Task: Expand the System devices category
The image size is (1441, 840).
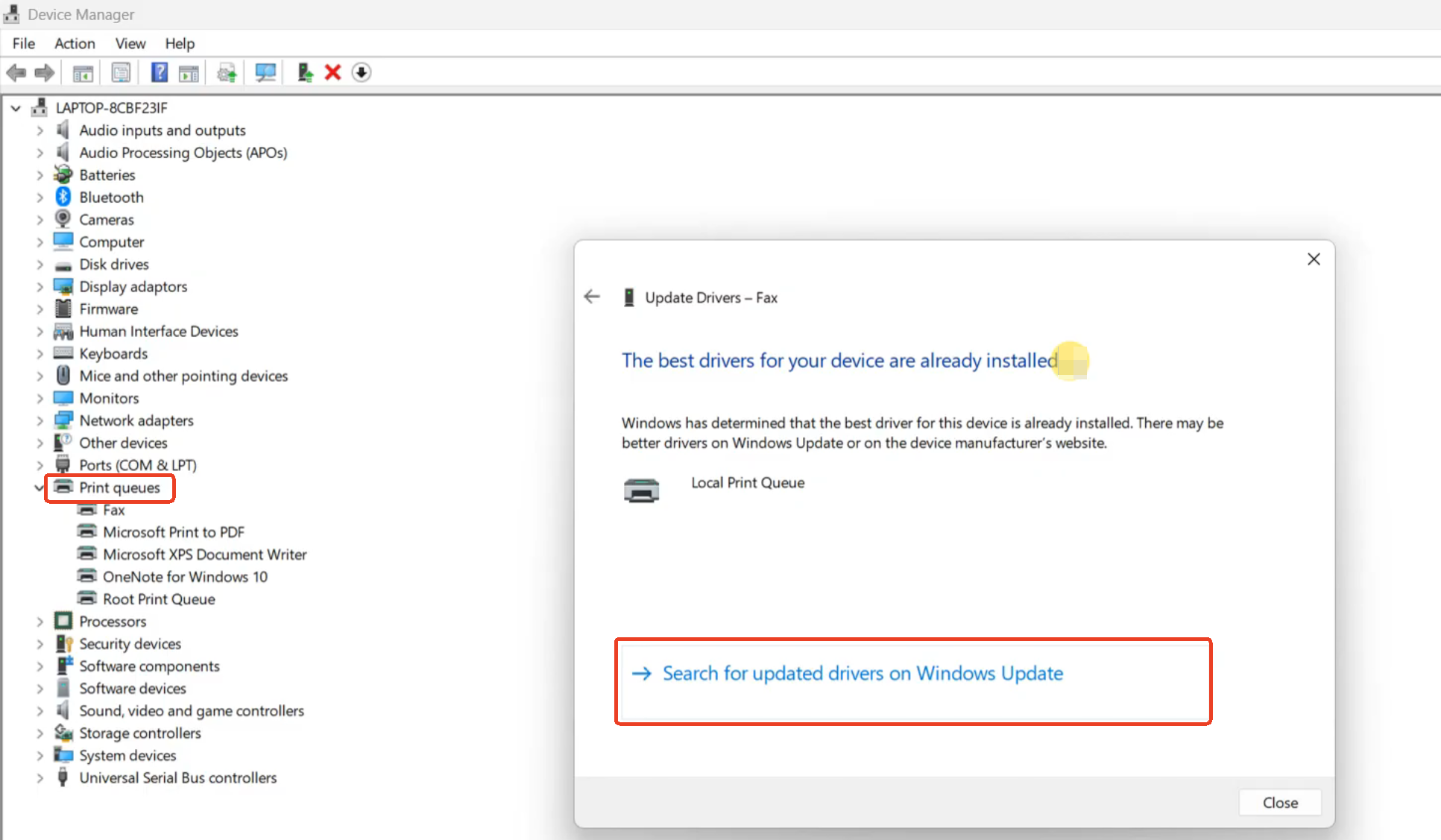Action: pos(40,756)
